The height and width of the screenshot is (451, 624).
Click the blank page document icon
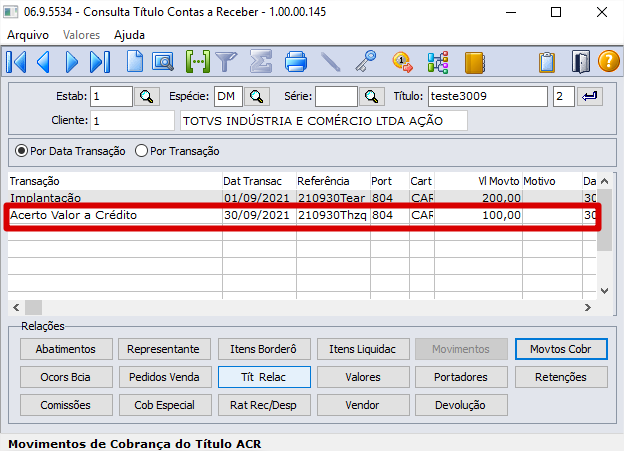pyautogui.click(x=135, y=62)
